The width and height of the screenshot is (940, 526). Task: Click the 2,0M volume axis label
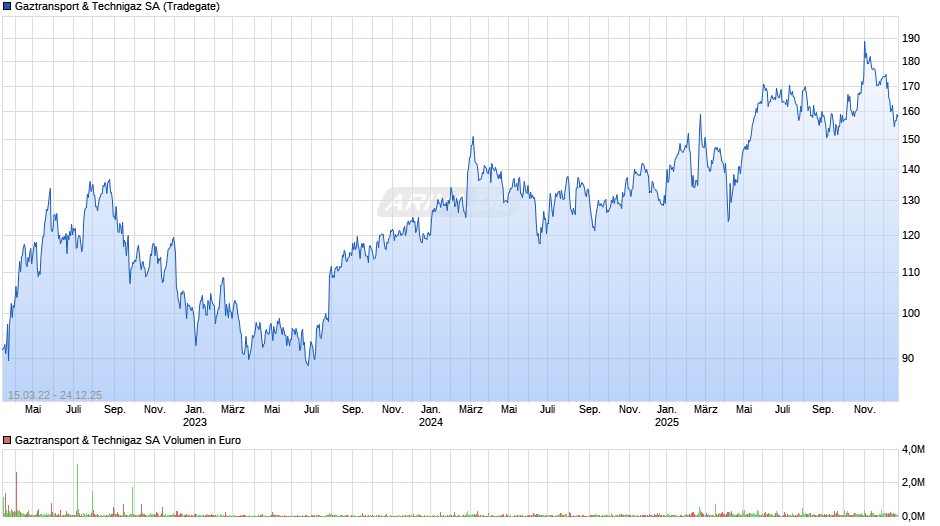tap(913, 482)
